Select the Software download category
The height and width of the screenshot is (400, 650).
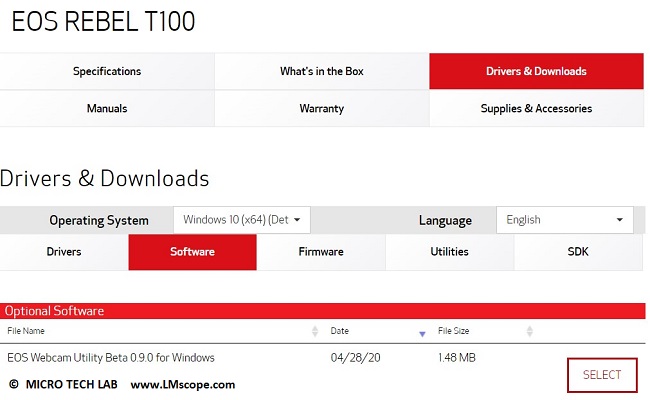pyautogui.click(x=192, y=252)
